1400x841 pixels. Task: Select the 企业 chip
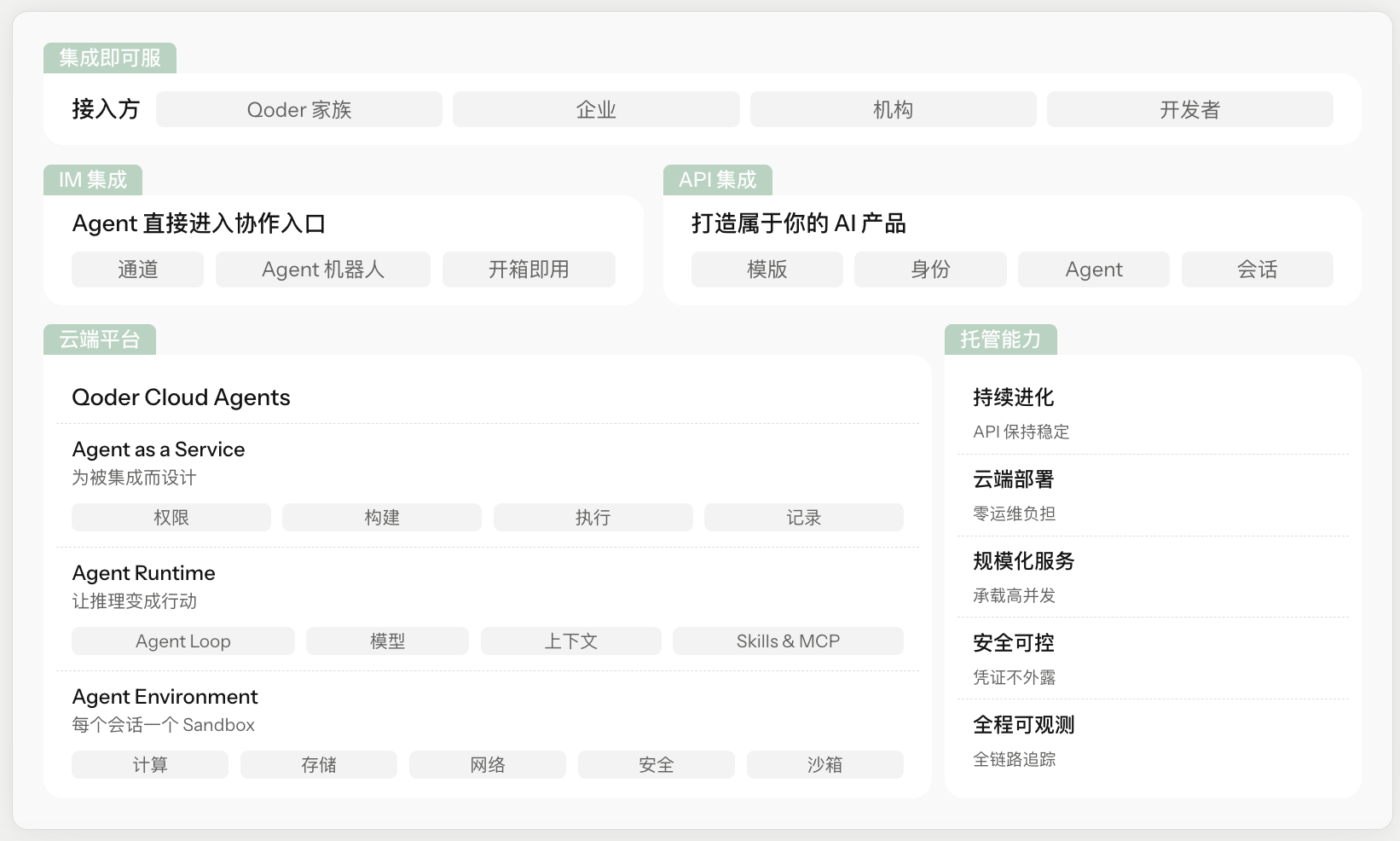coord(596,109)
